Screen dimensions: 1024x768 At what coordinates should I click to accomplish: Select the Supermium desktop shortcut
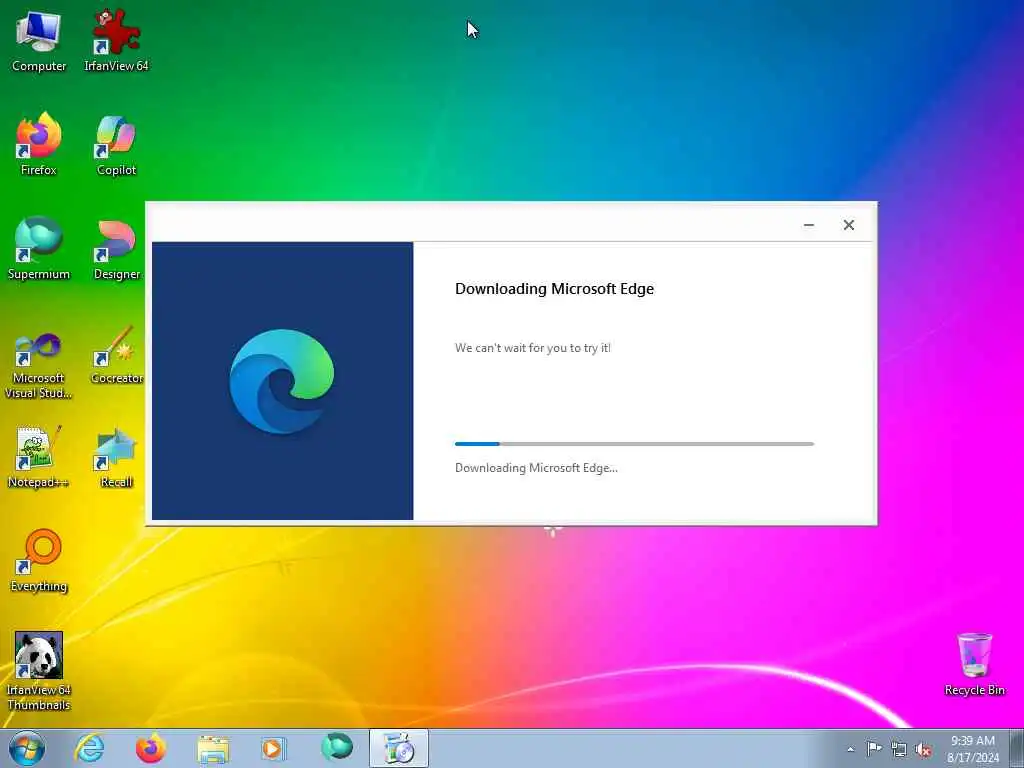tap(39, 249)
